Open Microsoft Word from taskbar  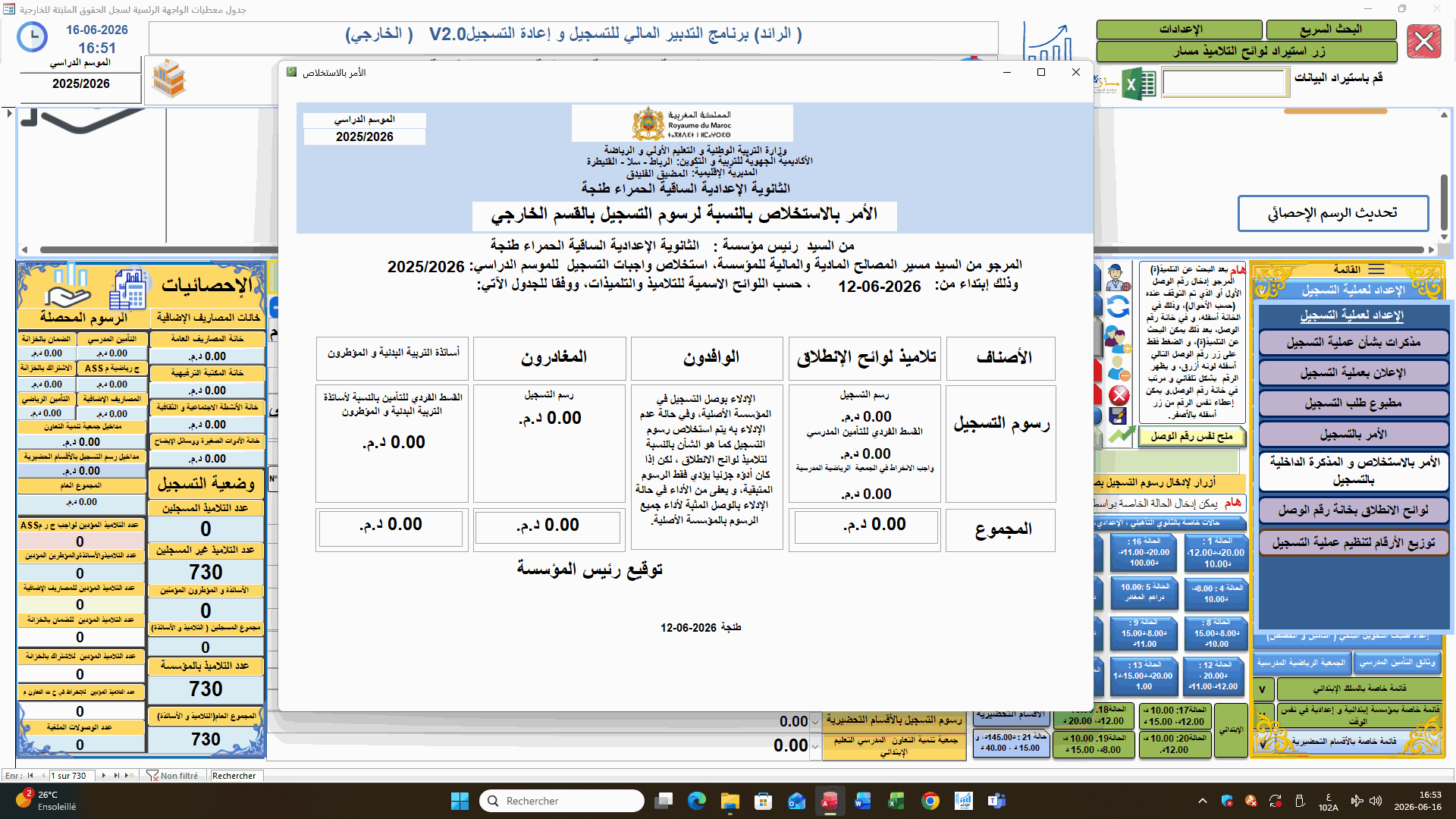pyautogui.click(x=863, y=801)
